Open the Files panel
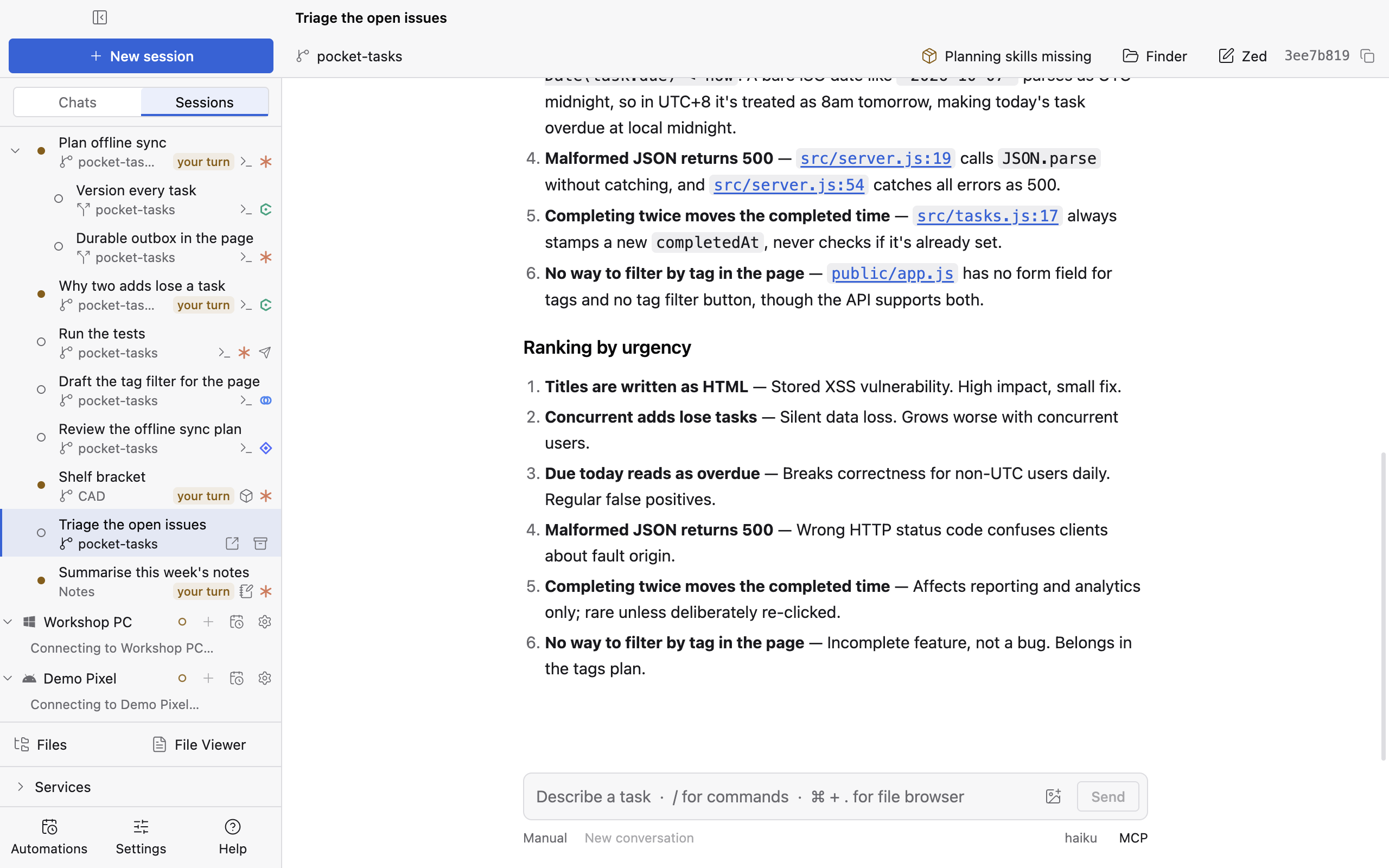This screenshot has height=868, width=1389. click(41, 744)
